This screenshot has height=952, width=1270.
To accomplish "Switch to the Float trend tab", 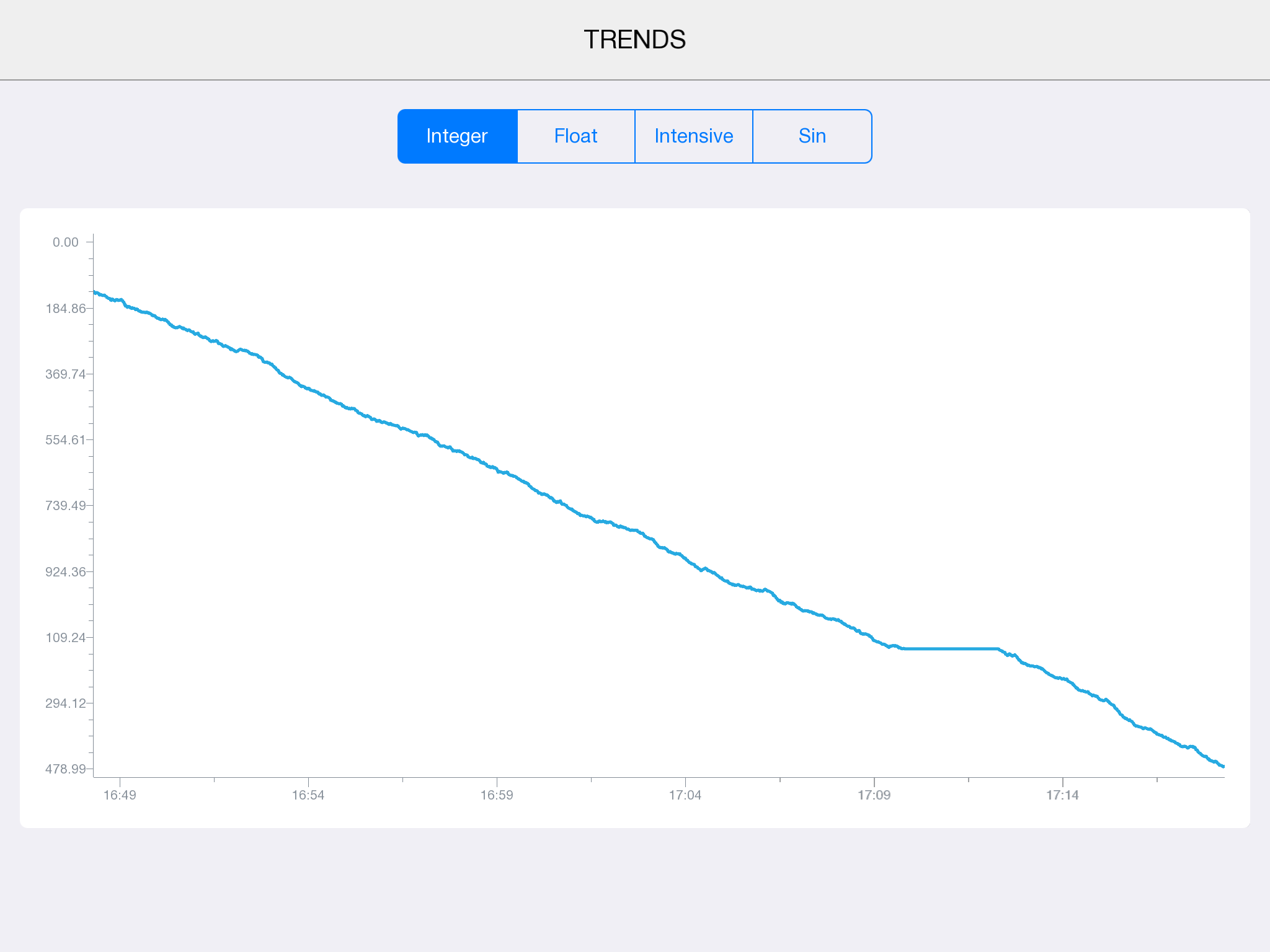I will click(575, 136).
